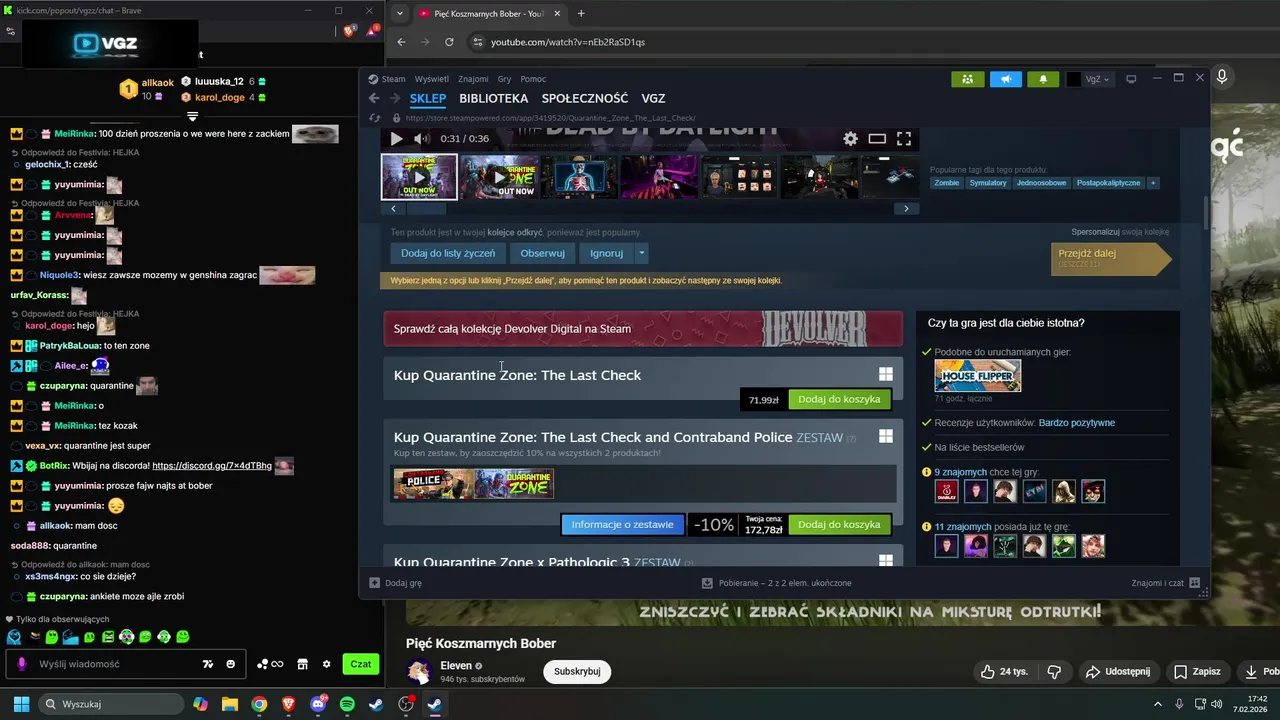Like the YouTube video
The height and width of the screenshot is (720, 1280).
pyautogui.click(x=1007, y=671)
